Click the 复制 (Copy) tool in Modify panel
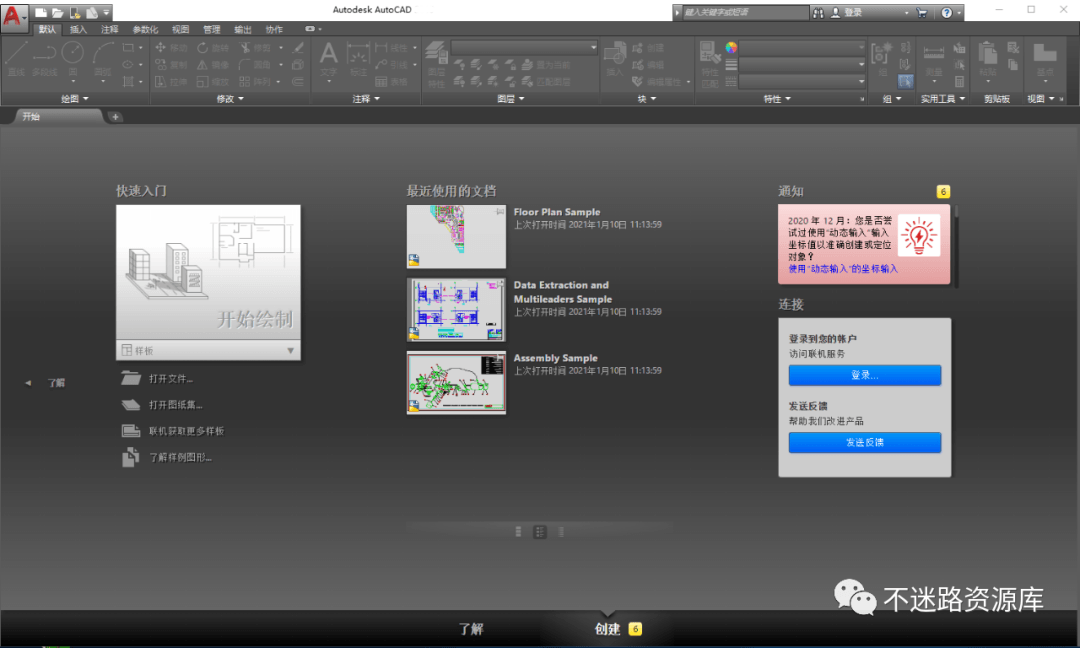Image resolution: width=1080 pixels, height=648 pixels. (171, 65)
